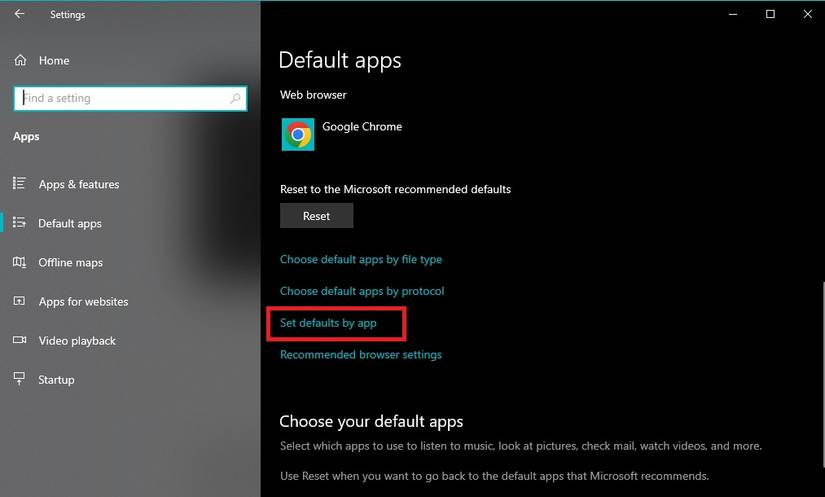Click the Reset button

316,216
